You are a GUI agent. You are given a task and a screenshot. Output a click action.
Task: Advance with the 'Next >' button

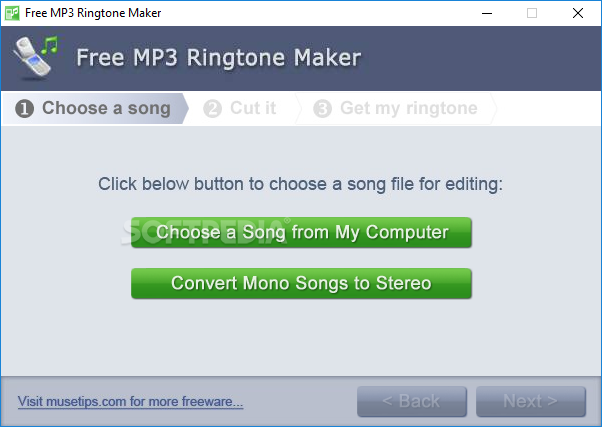coord(531,402)
